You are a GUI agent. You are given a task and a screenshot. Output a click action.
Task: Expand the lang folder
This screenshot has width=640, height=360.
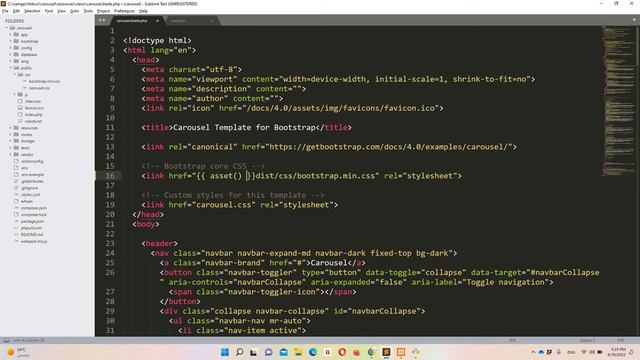point(11,61)
